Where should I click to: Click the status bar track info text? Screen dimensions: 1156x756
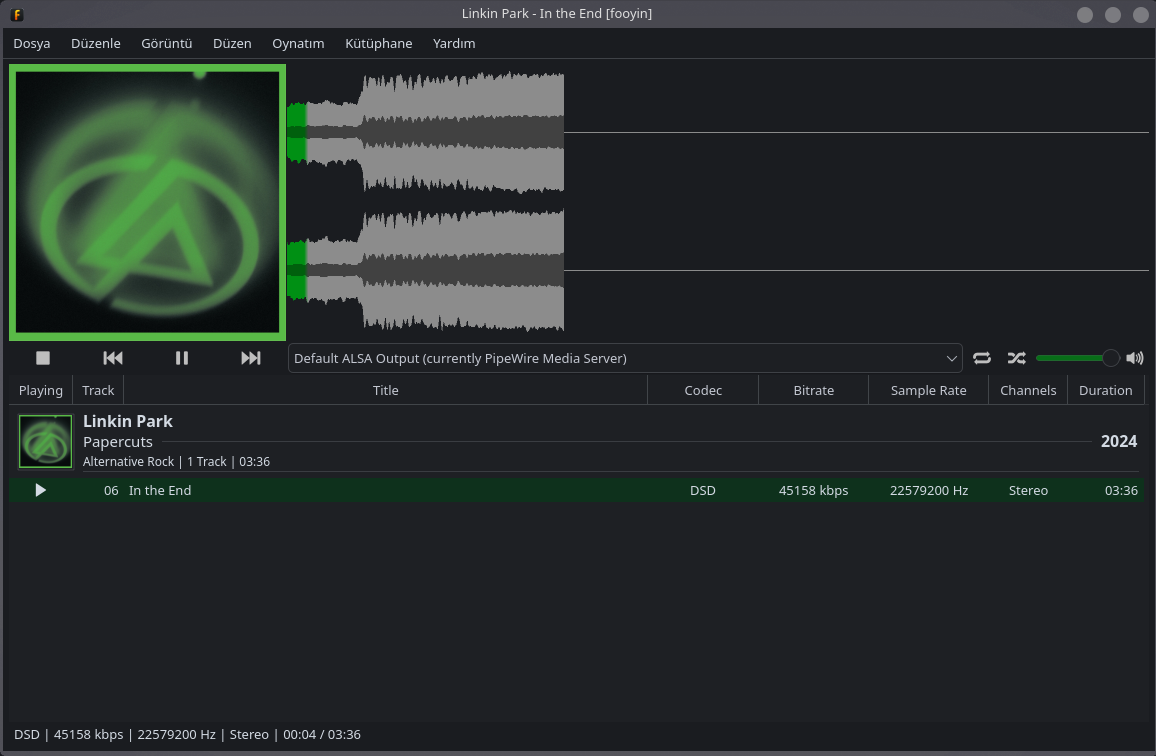(187, 735)
